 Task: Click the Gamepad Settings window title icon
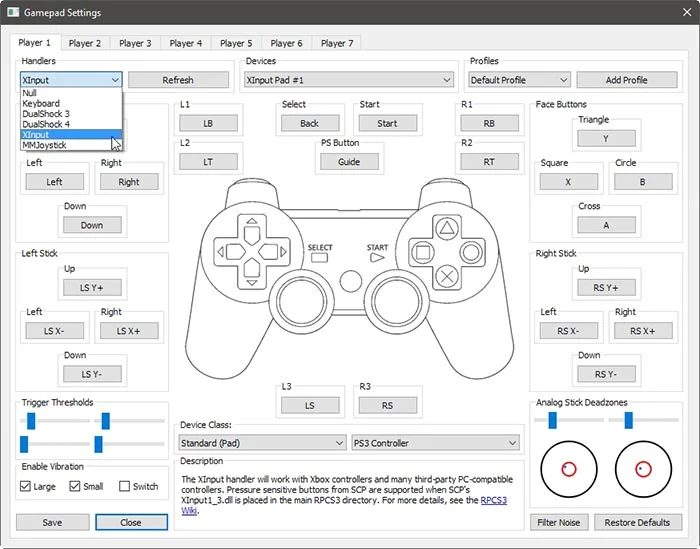(12, 13)
